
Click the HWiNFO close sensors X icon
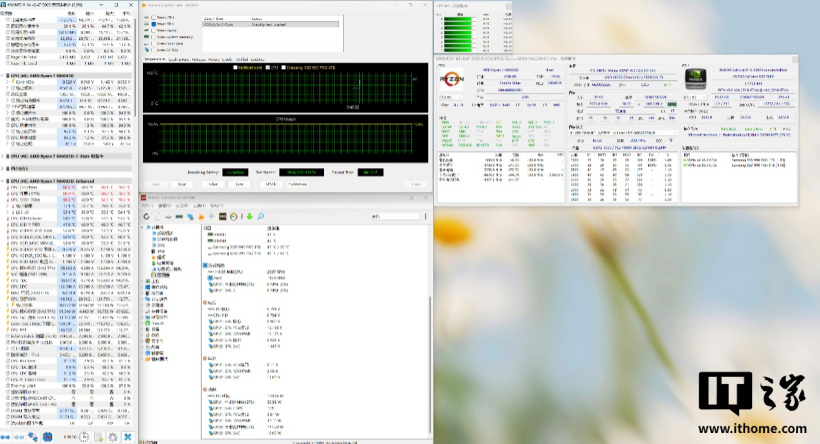[x=128, y=437]
